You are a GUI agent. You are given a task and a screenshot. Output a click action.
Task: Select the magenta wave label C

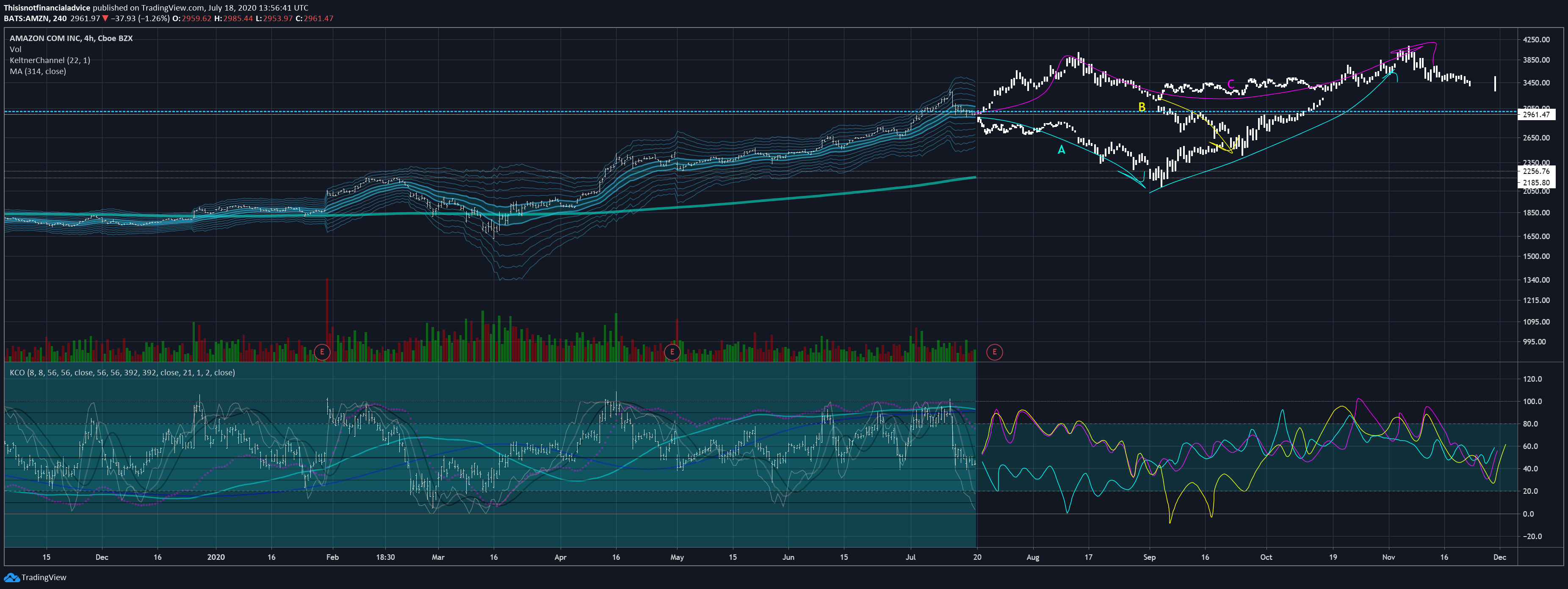pyautogui.click(x=1230, y=84)
